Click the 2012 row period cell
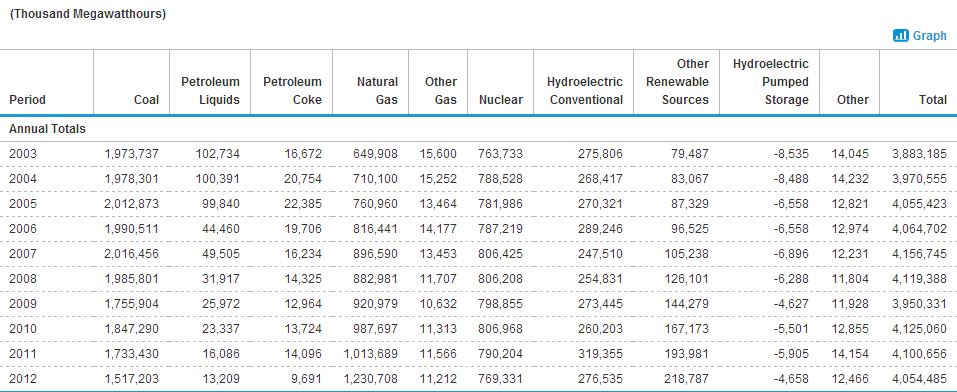The width and height of the screenshot is (957, 392). pos(23,379)
